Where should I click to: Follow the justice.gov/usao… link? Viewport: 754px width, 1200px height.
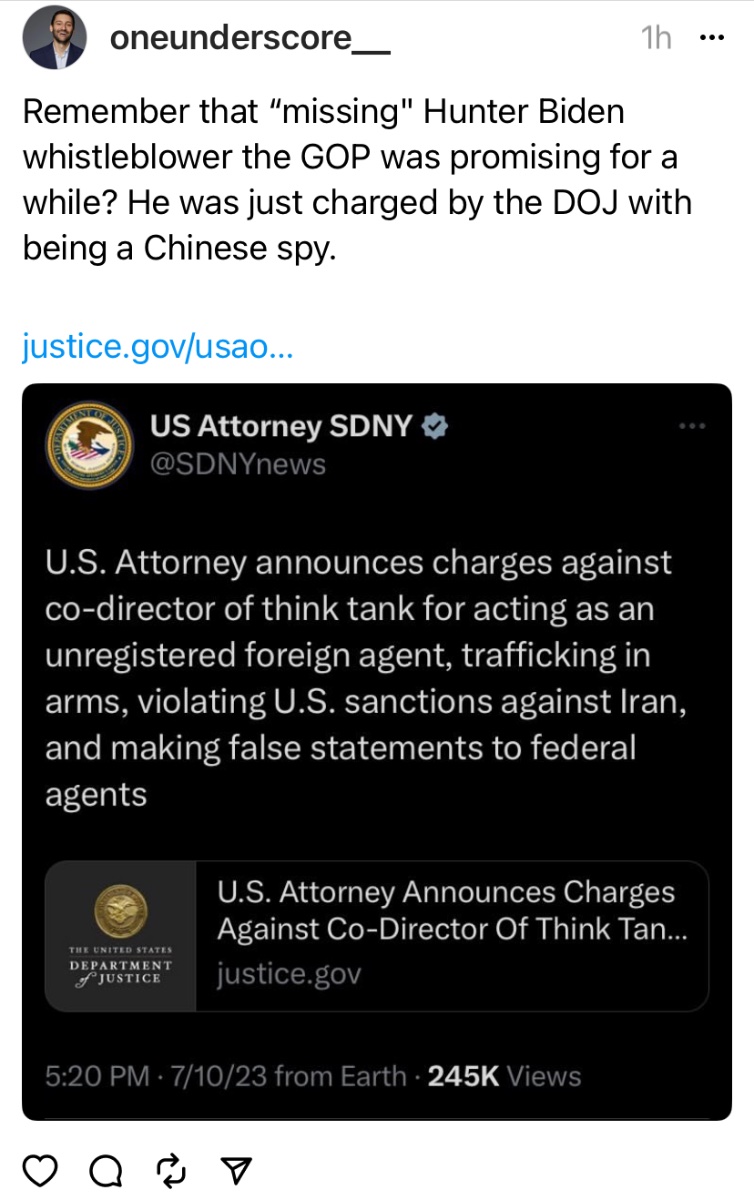point(157,347)
